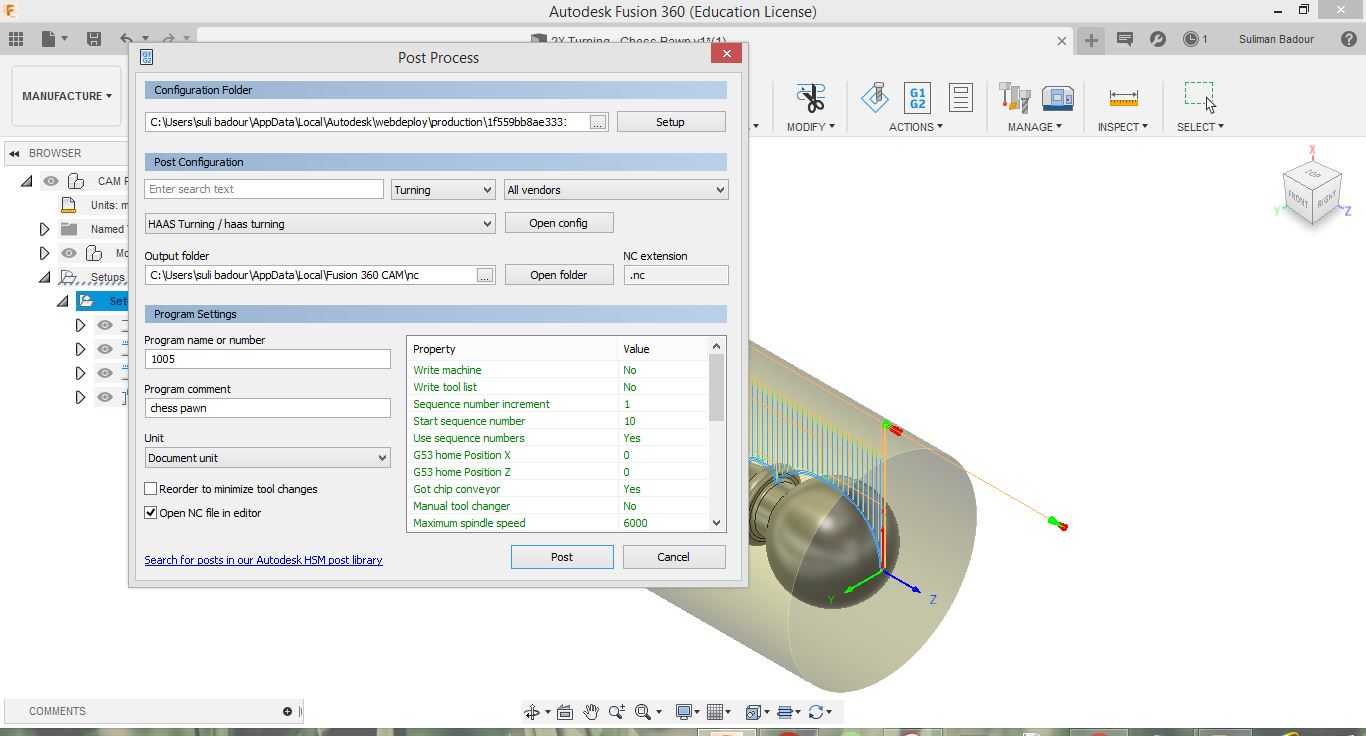The image size is (1366, 736).
Task: Open the data panel grid icon
Action: (16, 39)
